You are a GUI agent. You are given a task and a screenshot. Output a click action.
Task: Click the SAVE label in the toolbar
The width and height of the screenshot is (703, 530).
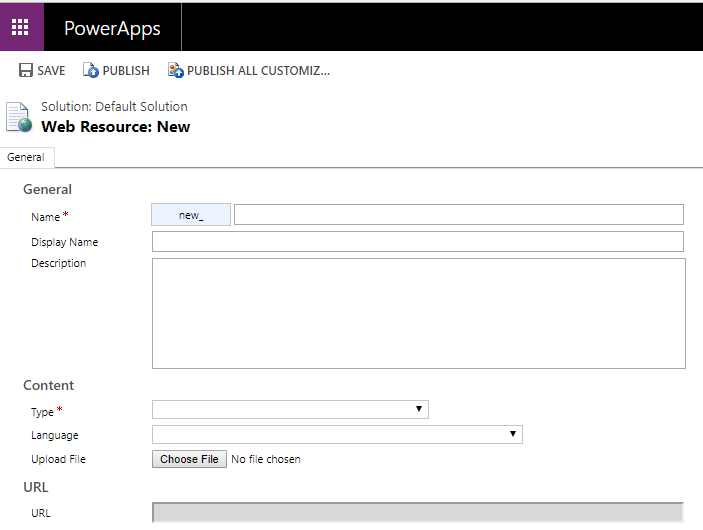click(x=51, y=71)
